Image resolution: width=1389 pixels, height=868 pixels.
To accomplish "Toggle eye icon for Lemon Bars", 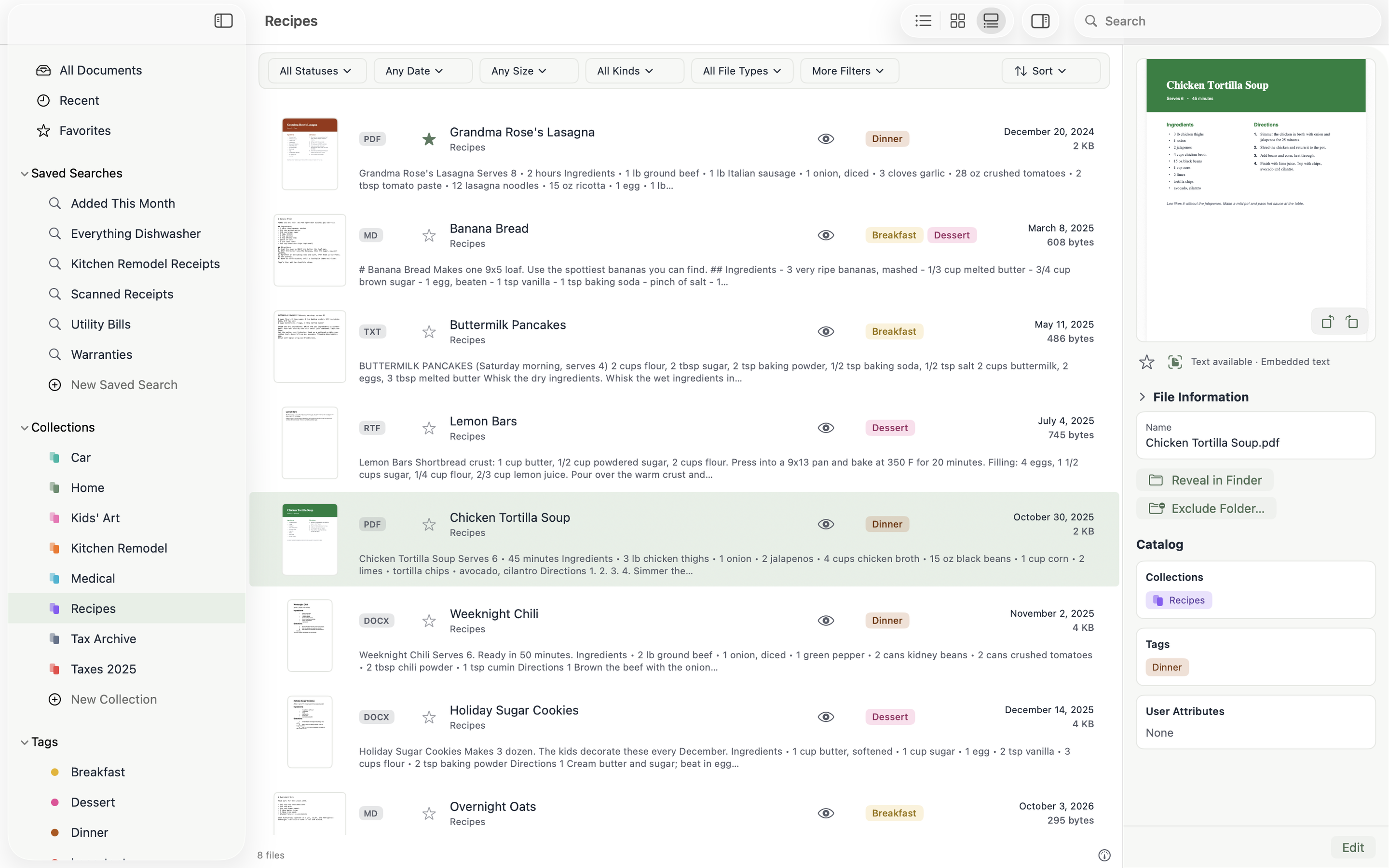I will (825, 428).
